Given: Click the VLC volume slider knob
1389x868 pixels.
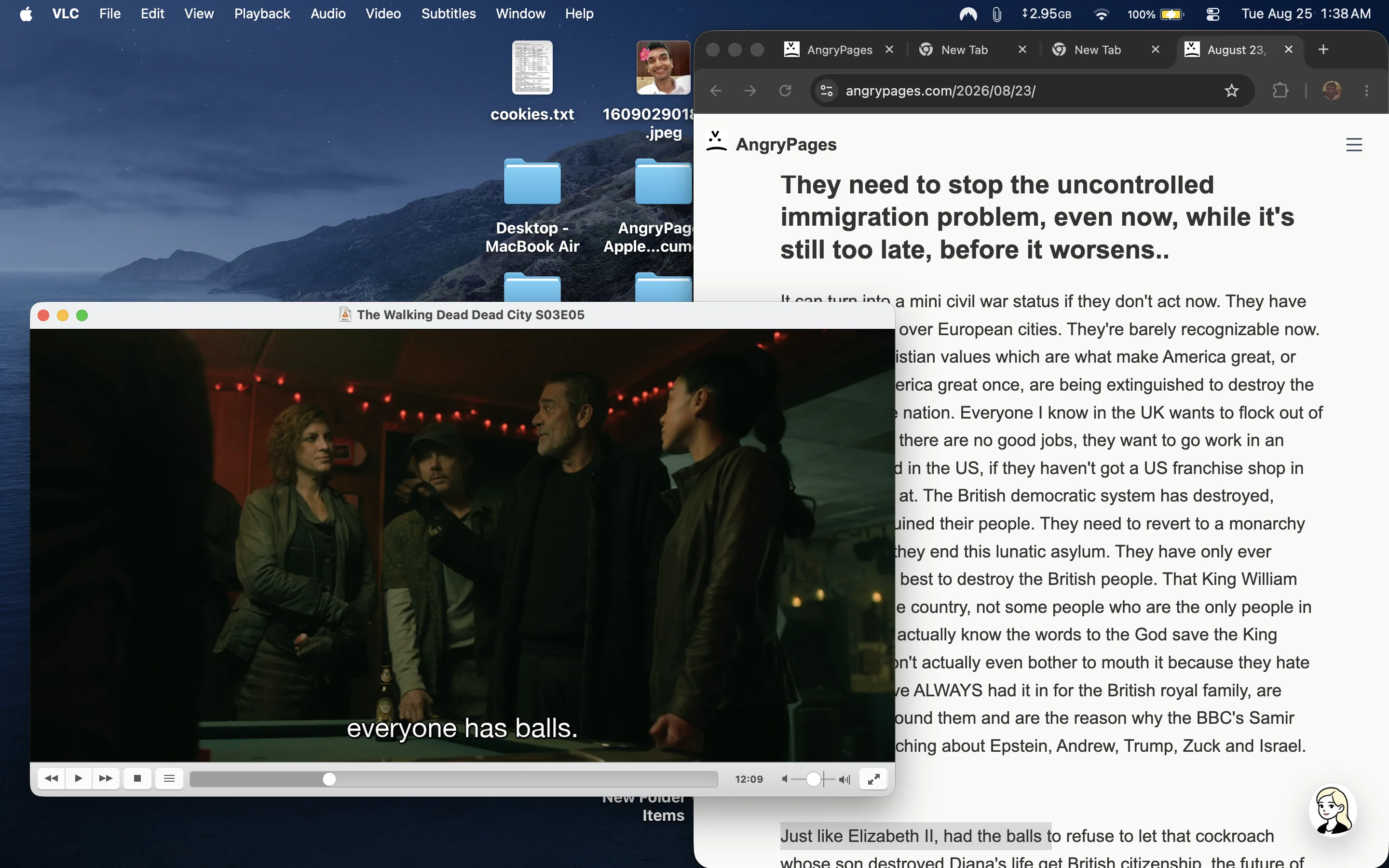Looking at the screenshot, I should (x=813, y=779).
